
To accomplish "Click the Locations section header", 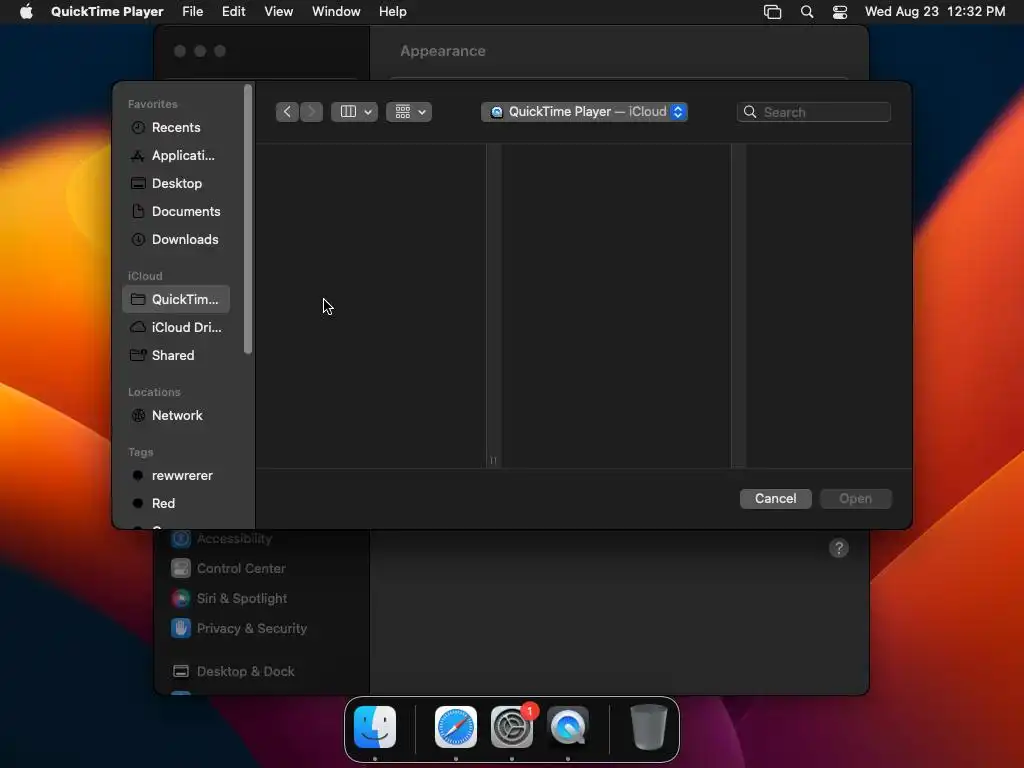I will 154,392.
